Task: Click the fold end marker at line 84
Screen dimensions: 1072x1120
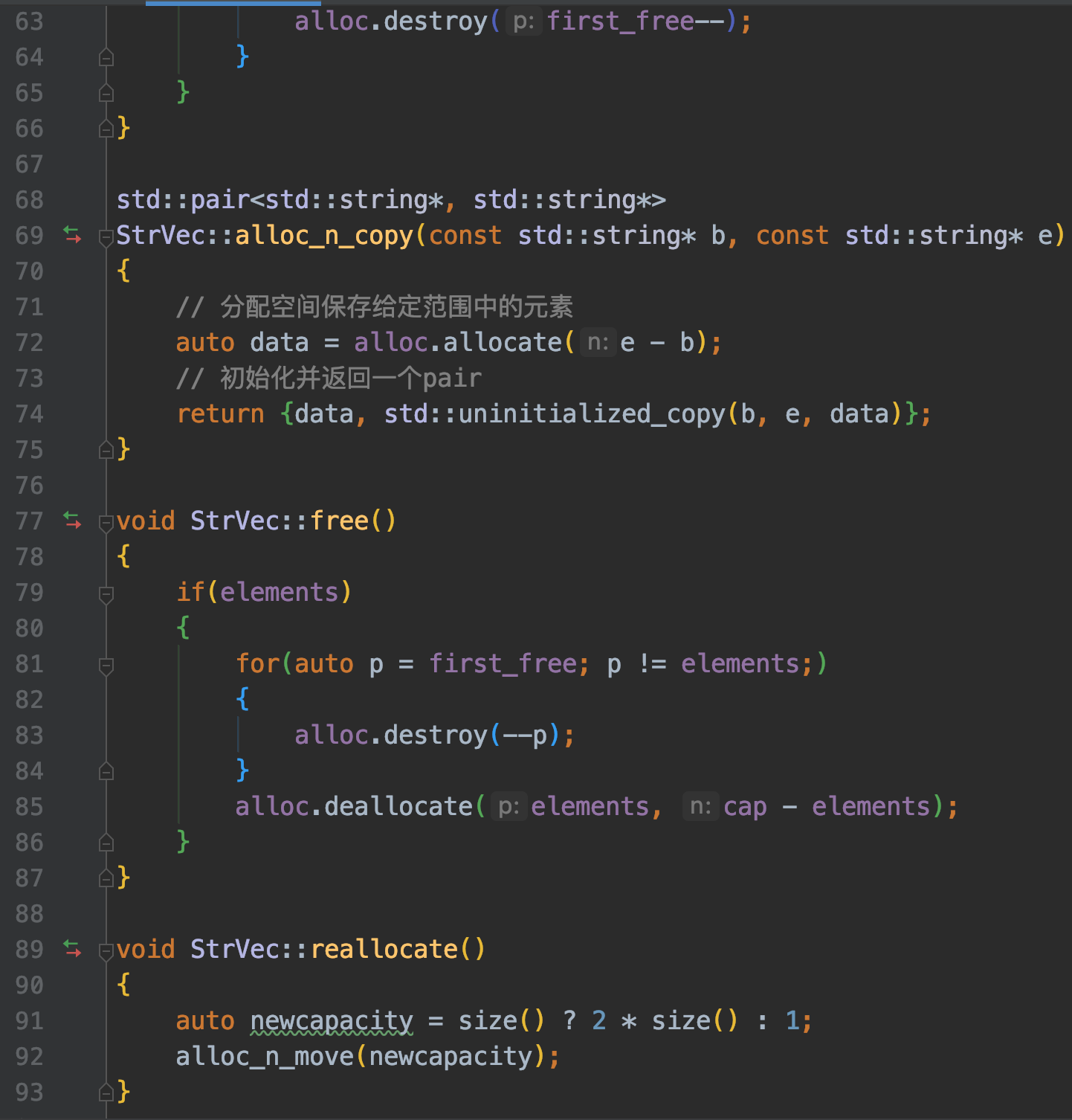Action: pos(106,771)
